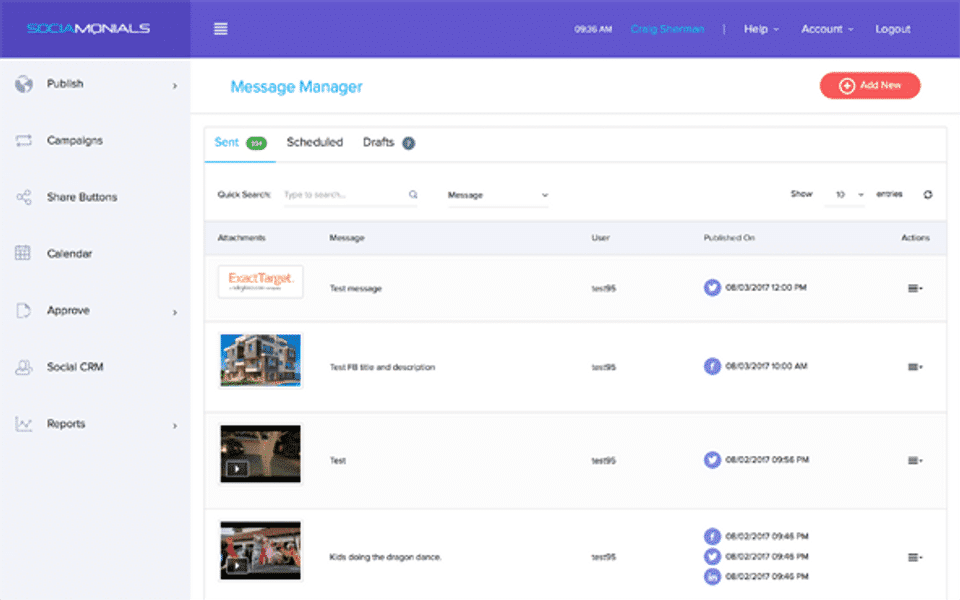Click the 'Test message' text
This screenshot has width=960, height=600.
pos(356,288)
